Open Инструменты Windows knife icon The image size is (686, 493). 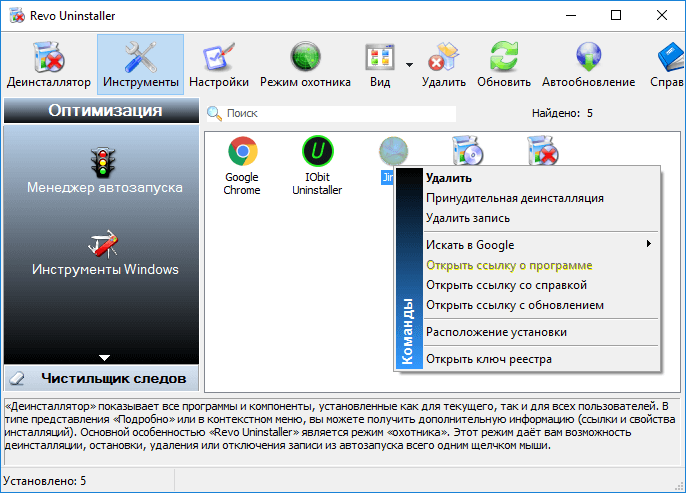103,244
